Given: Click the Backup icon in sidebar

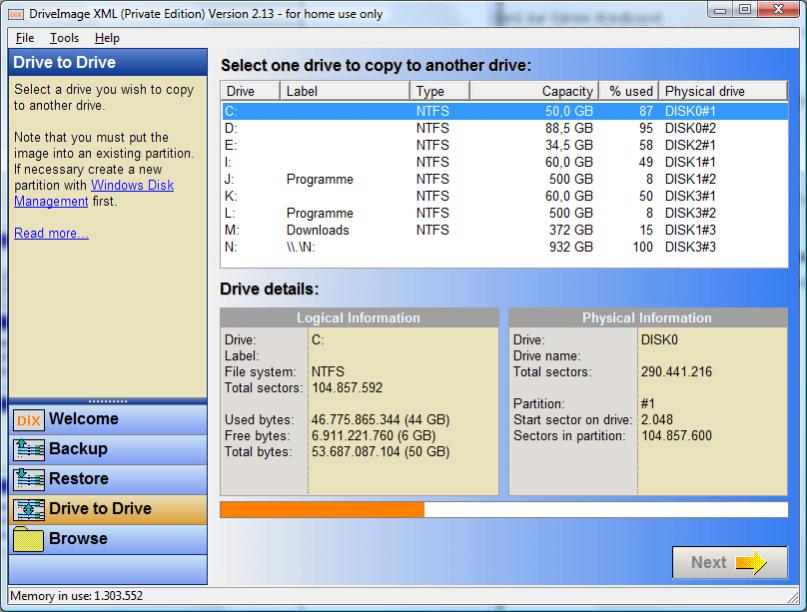Looking at the screenshot, I should click(29, 449).
